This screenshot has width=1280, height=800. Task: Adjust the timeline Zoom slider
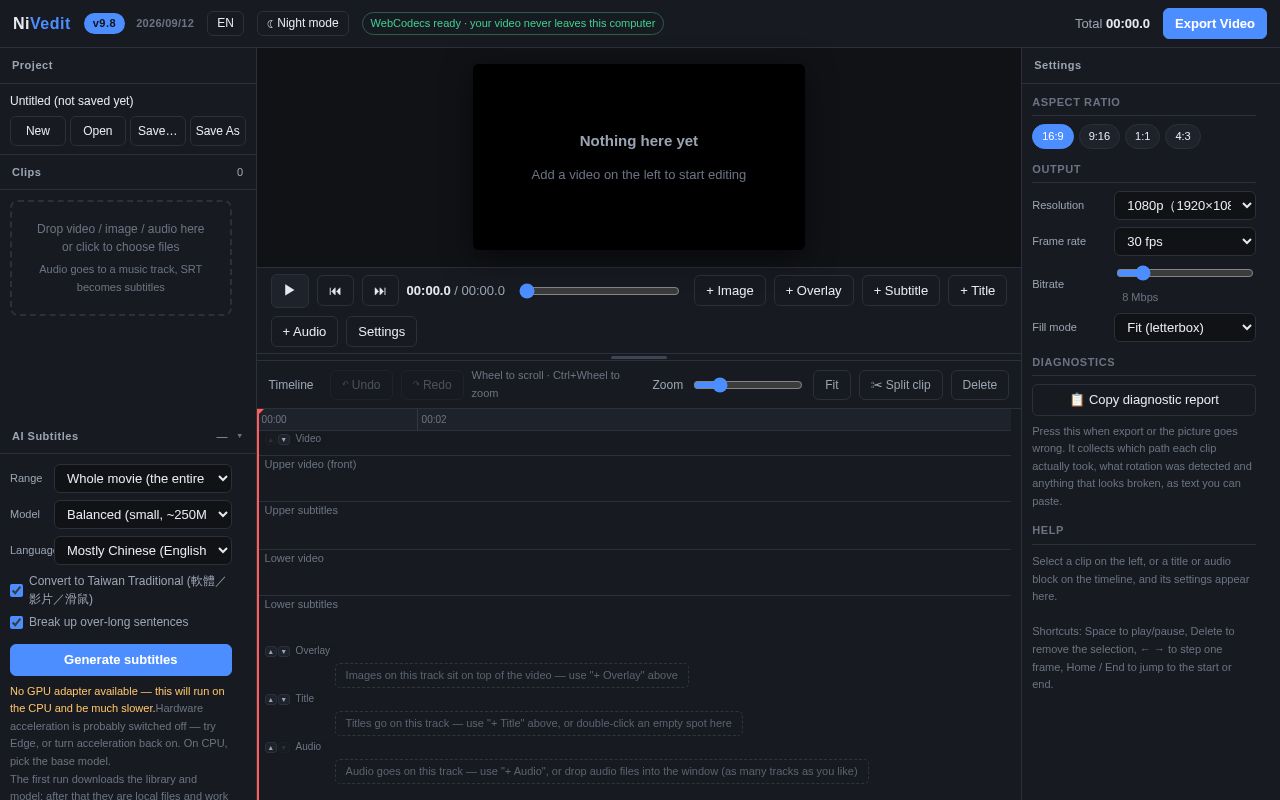pos(748,385)
